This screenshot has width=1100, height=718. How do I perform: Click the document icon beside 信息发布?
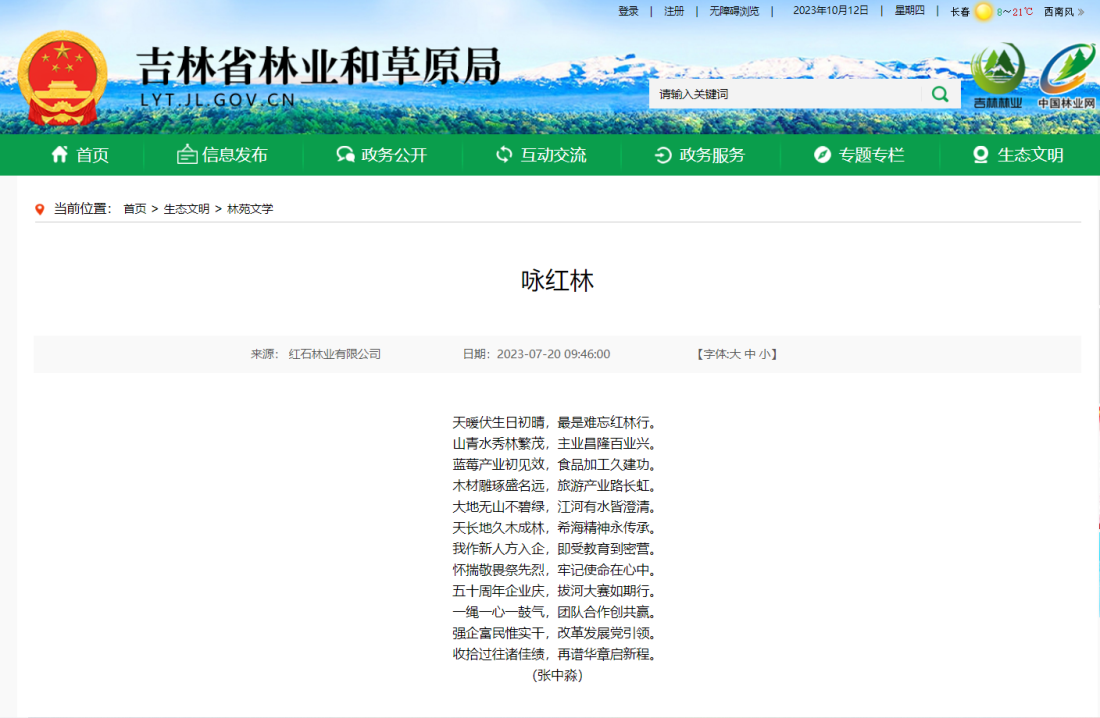pos(188,155)
